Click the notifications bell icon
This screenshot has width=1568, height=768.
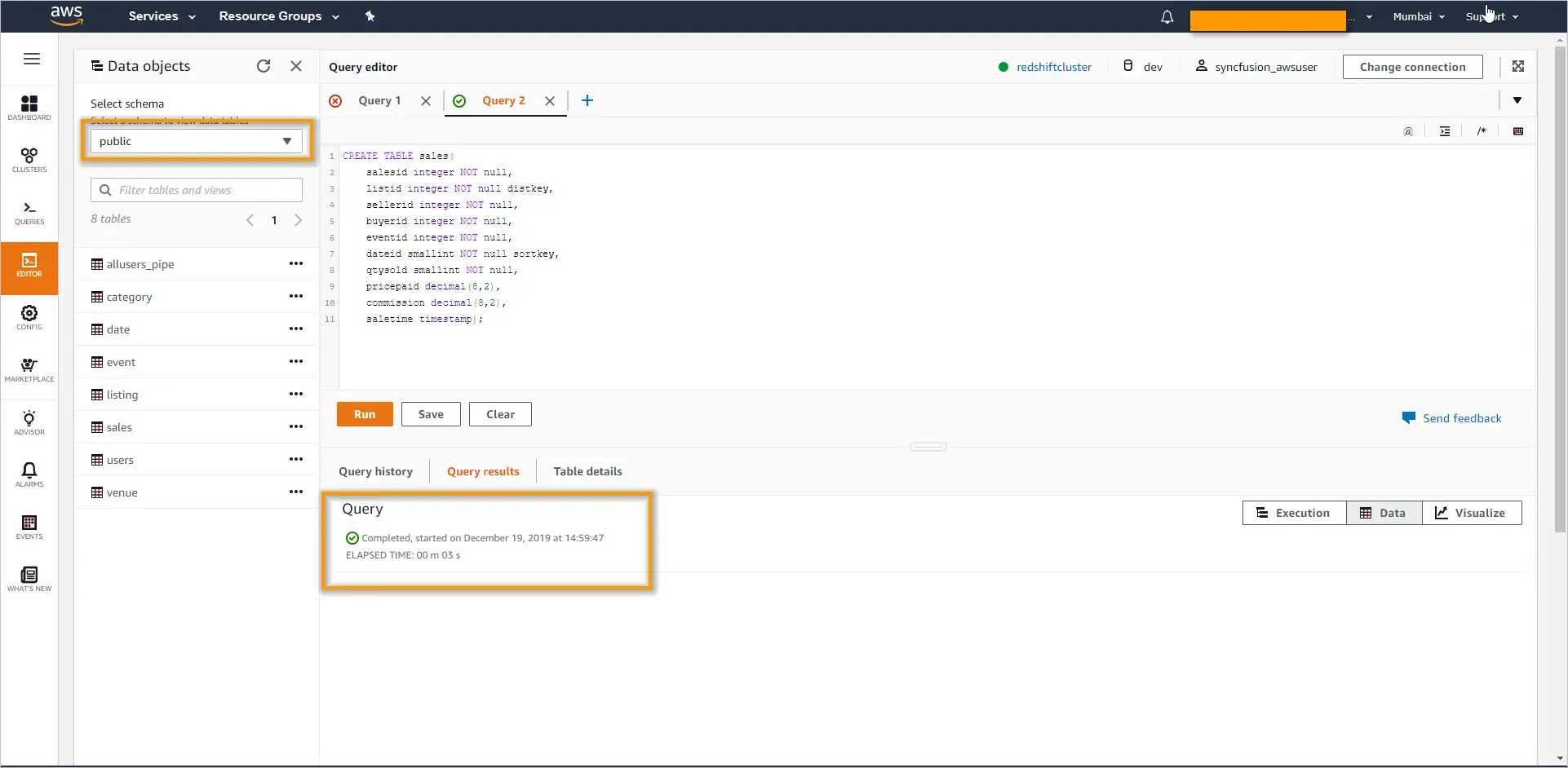pos(1167,17)
